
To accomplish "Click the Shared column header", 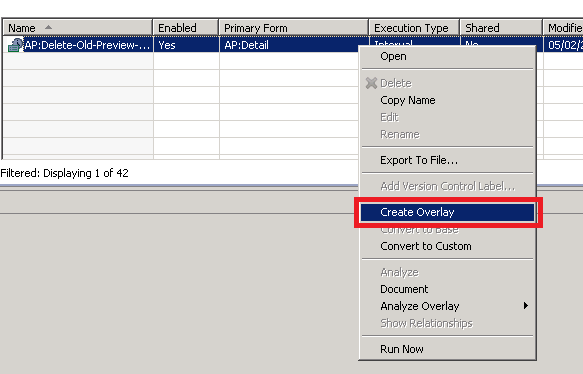I will pos(501,28).
